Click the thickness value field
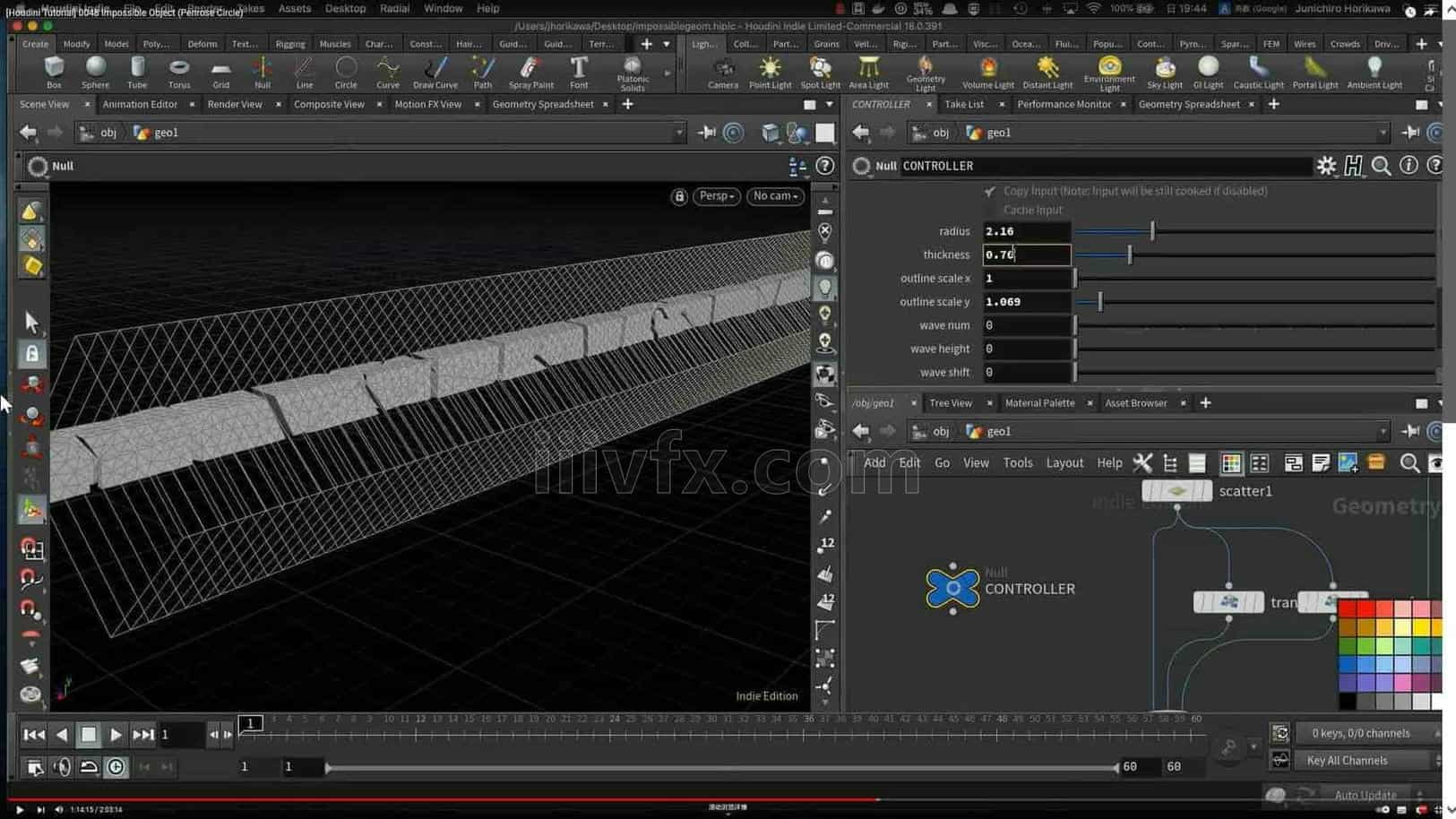This screenshot has width=1456, height=819. click(1026, 254)
